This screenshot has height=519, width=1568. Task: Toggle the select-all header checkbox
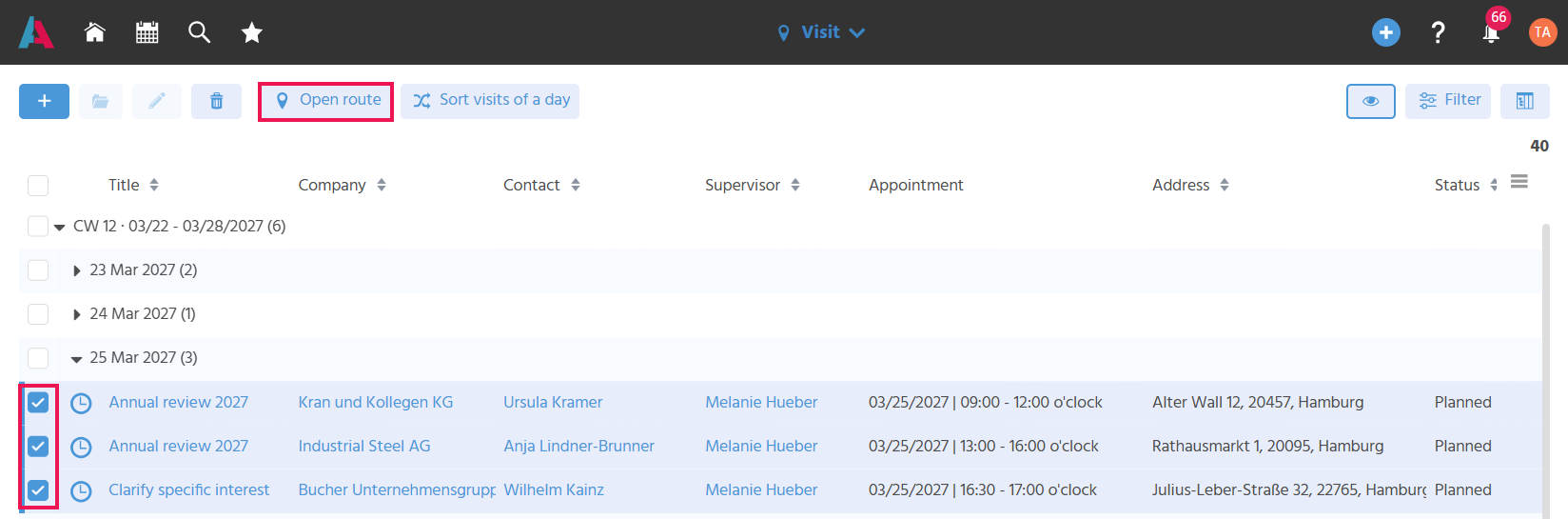[x=38, y=186]
